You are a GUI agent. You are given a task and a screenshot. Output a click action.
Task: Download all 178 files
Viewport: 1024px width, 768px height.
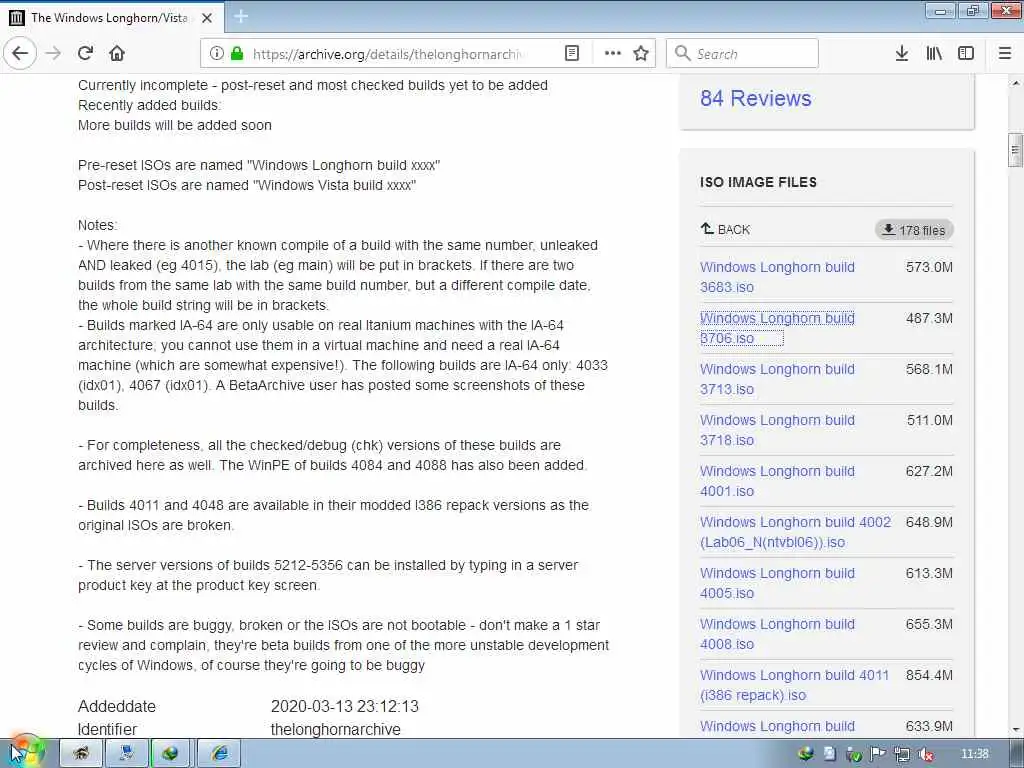(x=914, y=230)
